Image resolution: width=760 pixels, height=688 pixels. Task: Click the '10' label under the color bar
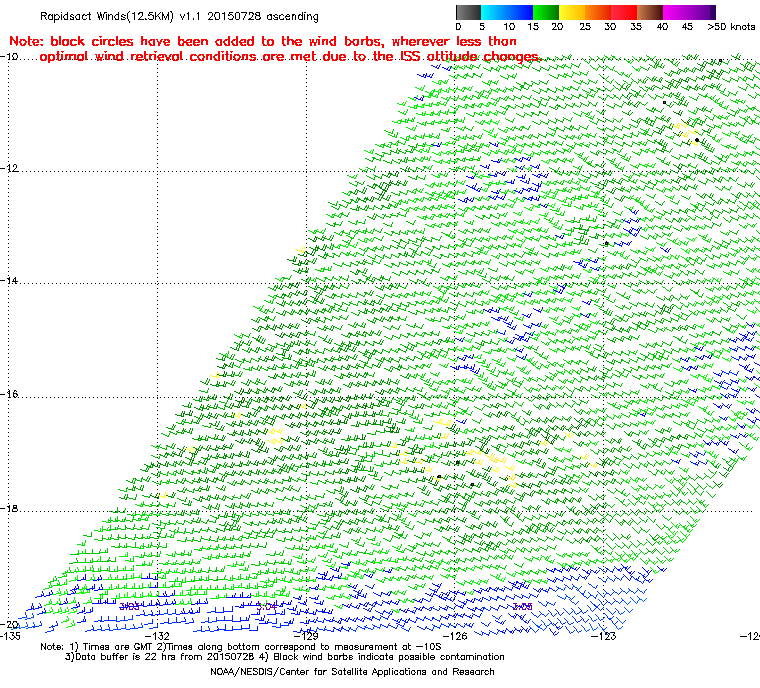pyautogui.click(x=508, y=27)
